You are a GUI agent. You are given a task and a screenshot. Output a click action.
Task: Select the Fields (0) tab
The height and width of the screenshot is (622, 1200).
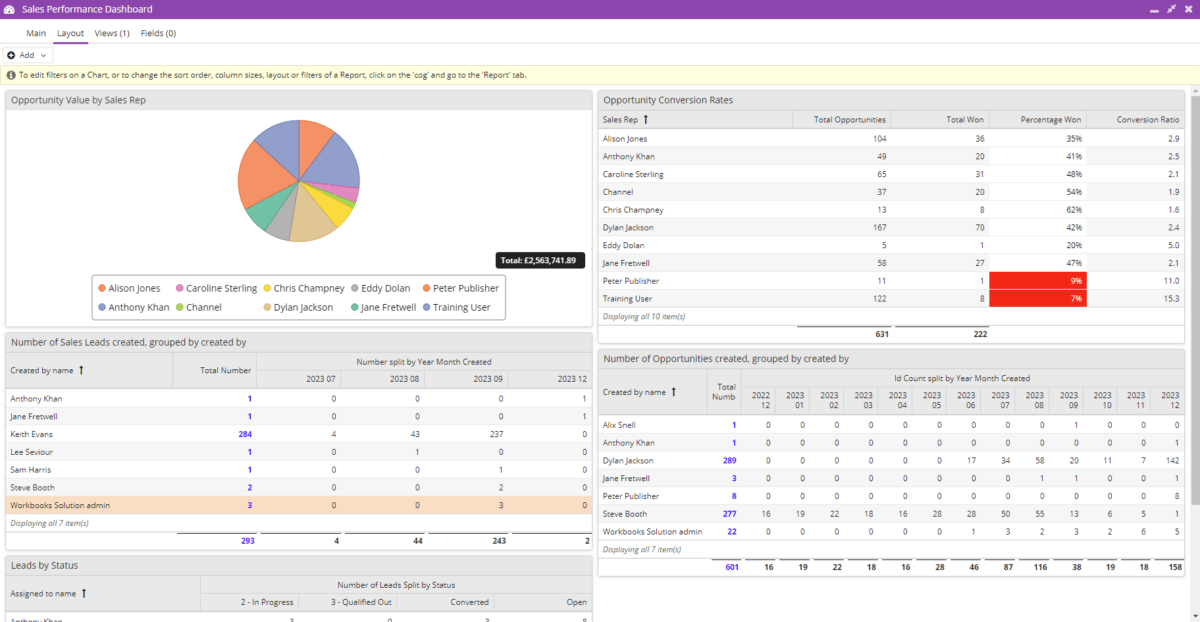(158, 32)
